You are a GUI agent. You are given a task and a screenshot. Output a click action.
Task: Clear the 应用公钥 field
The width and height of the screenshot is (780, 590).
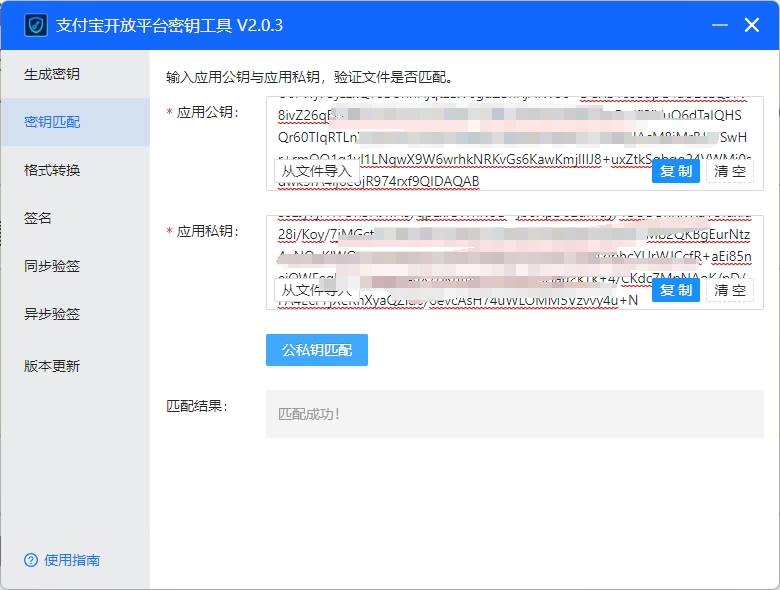pyautogui.click(x=730, y=171)
